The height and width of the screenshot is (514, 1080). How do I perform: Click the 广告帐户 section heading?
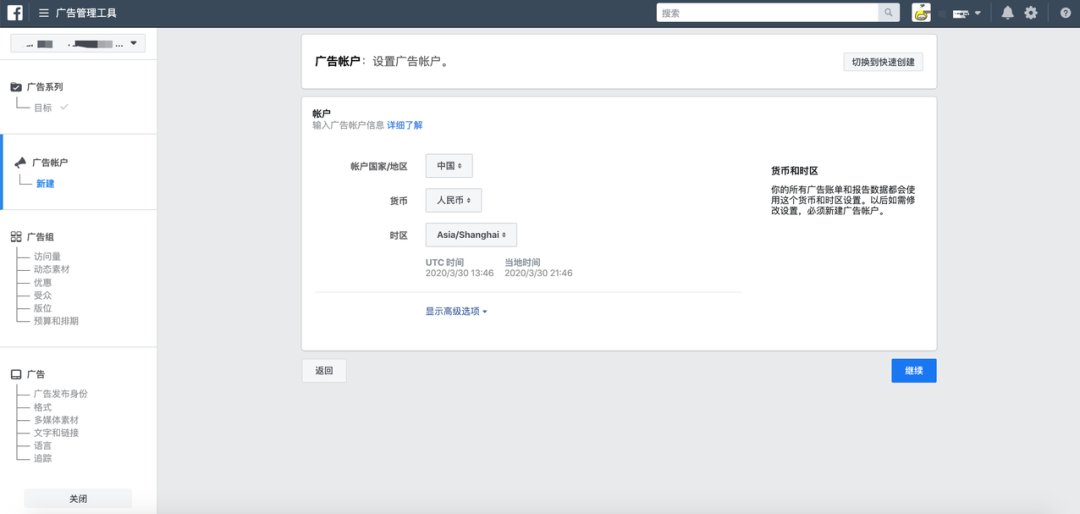[x=50, y=163]
